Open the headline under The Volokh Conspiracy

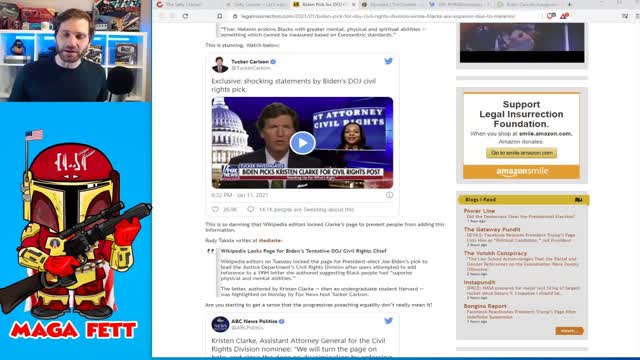[523, 264]
